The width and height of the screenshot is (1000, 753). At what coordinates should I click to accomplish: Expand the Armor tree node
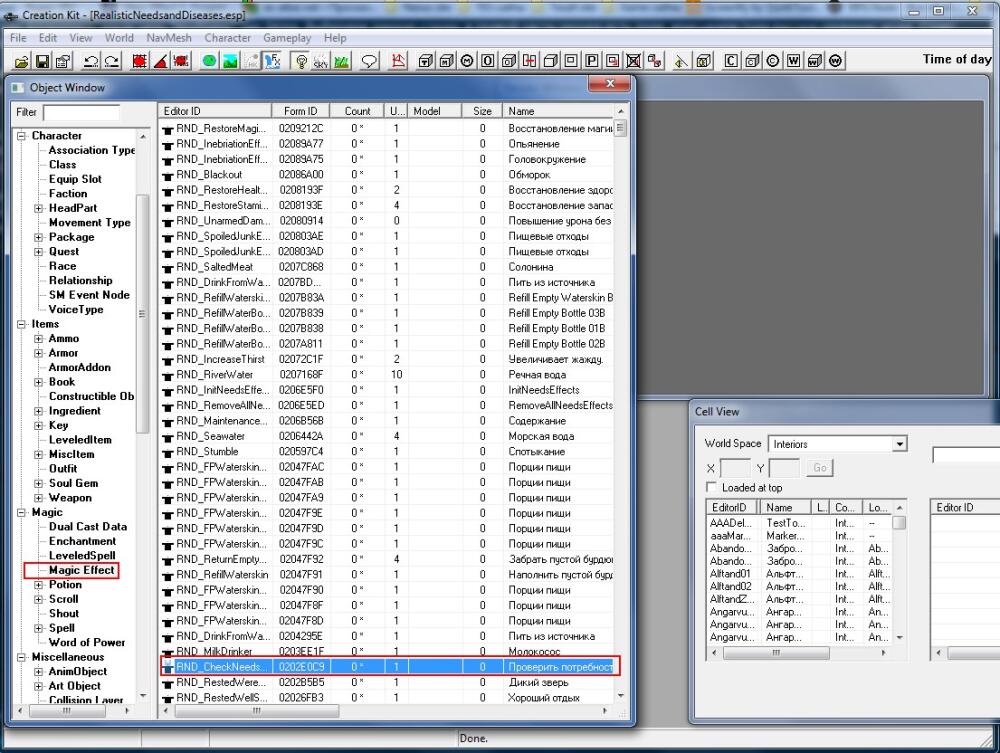coord(39,353)
